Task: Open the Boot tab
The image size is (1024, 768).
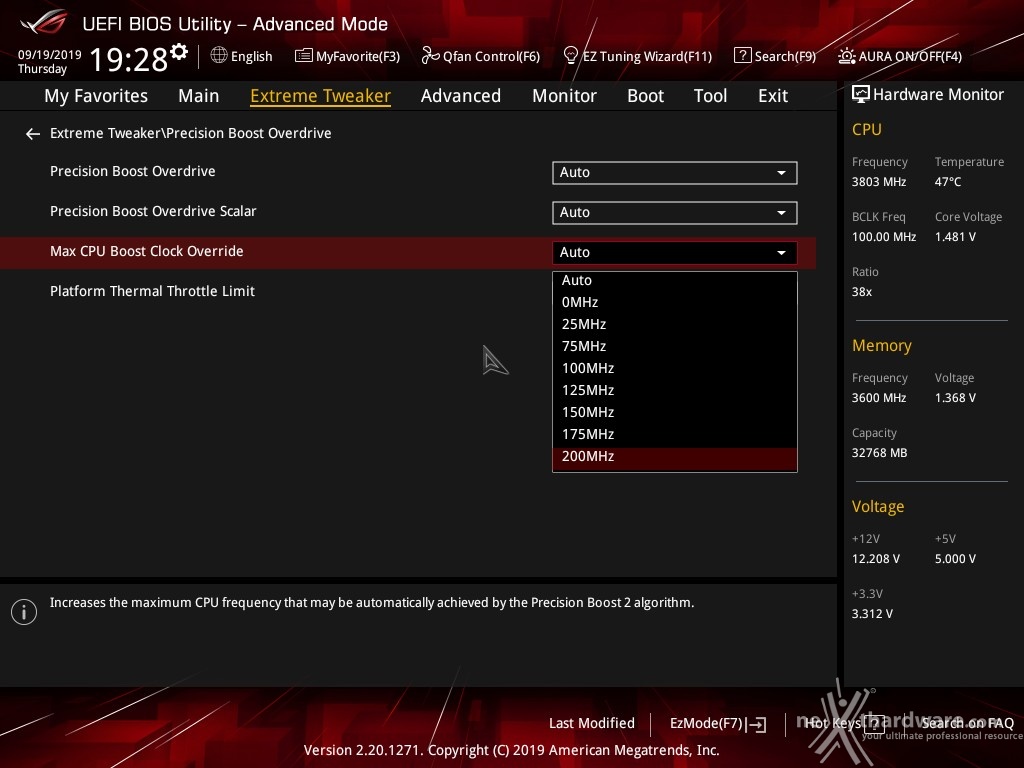Action: pyautogui.click(x=645, y=96)
